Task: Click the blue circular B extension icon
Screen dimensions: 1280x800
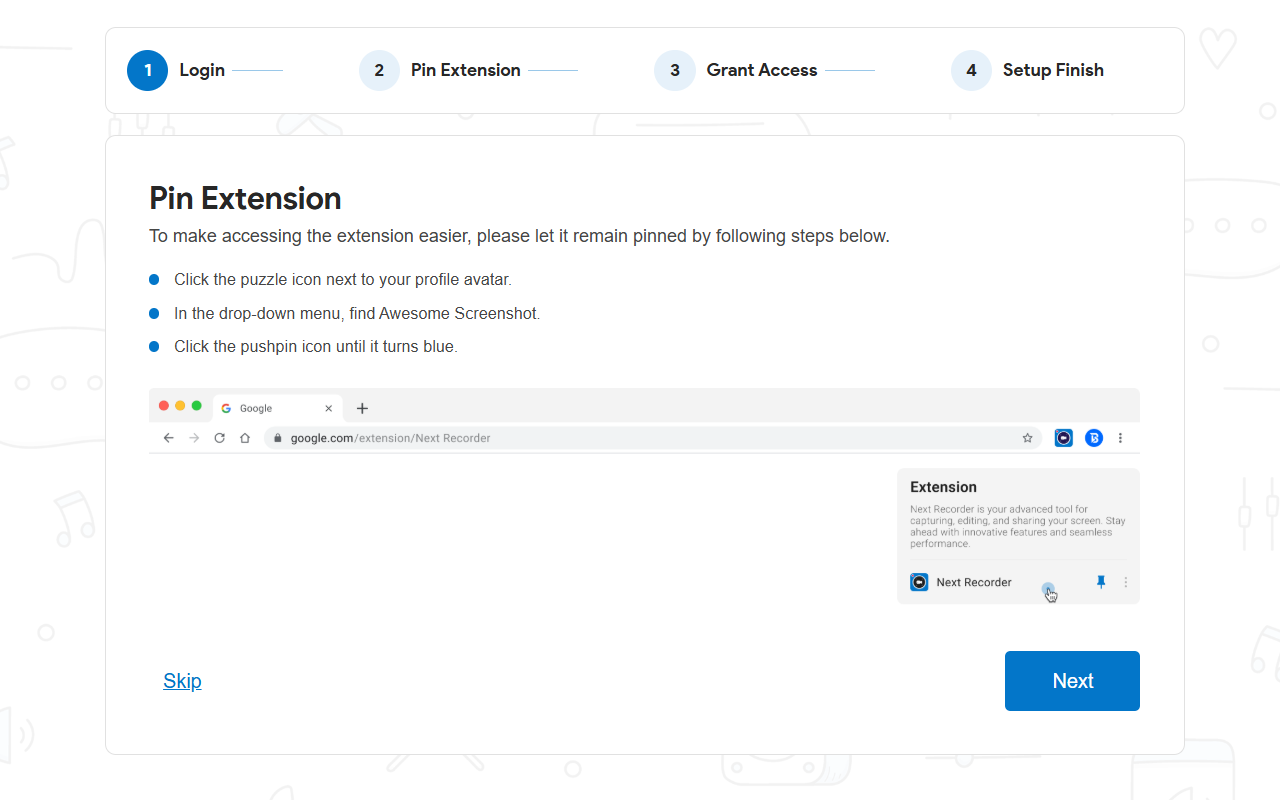Action: 1093,437
